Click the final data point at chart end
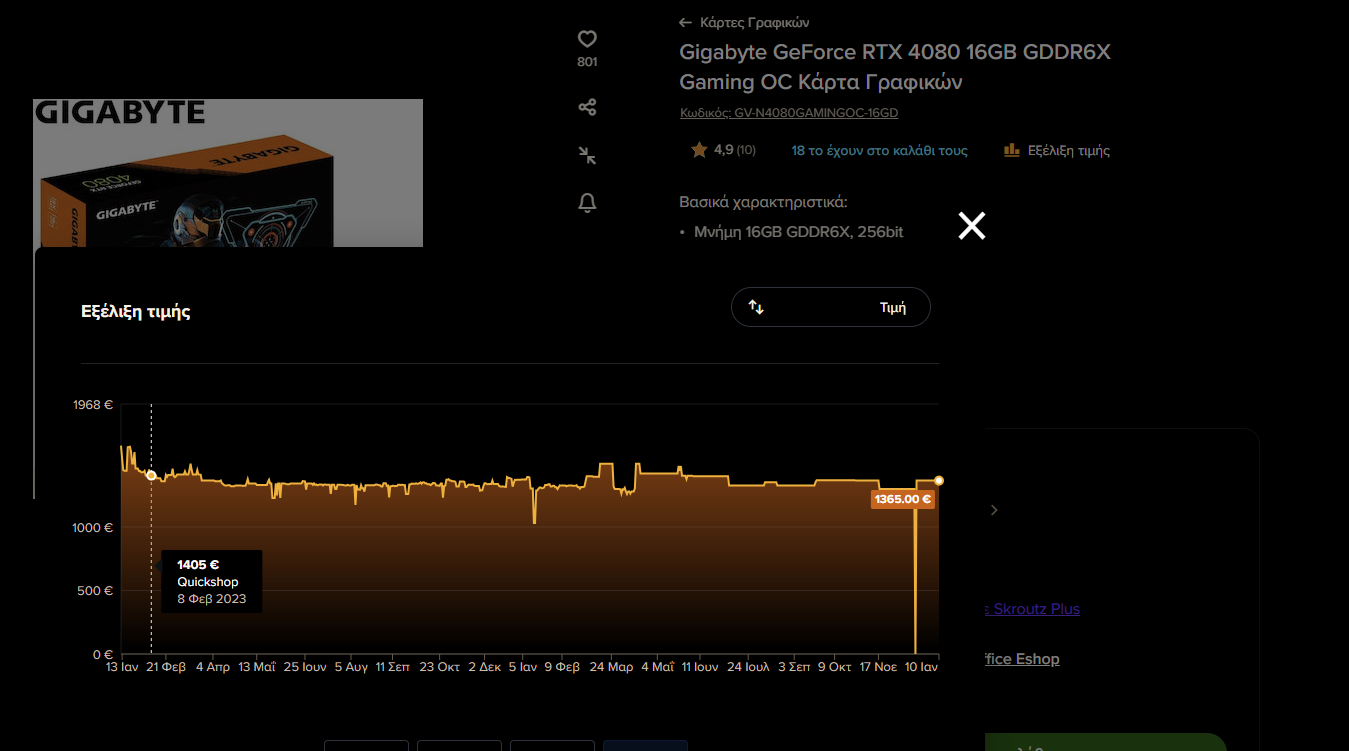 (x=939, y=481)
